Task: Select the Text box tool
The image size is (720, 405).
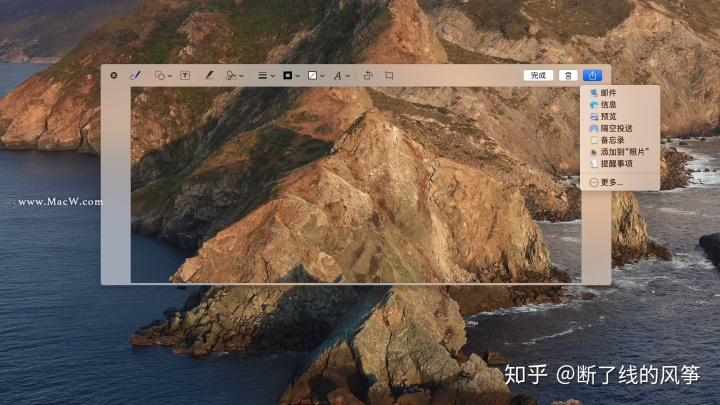Action: [x=185, y=75]
